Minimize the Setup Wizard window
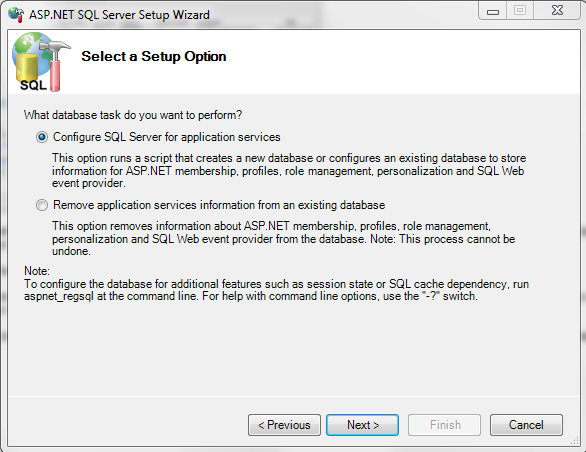586x452 pixels. [x=493, y=11]
